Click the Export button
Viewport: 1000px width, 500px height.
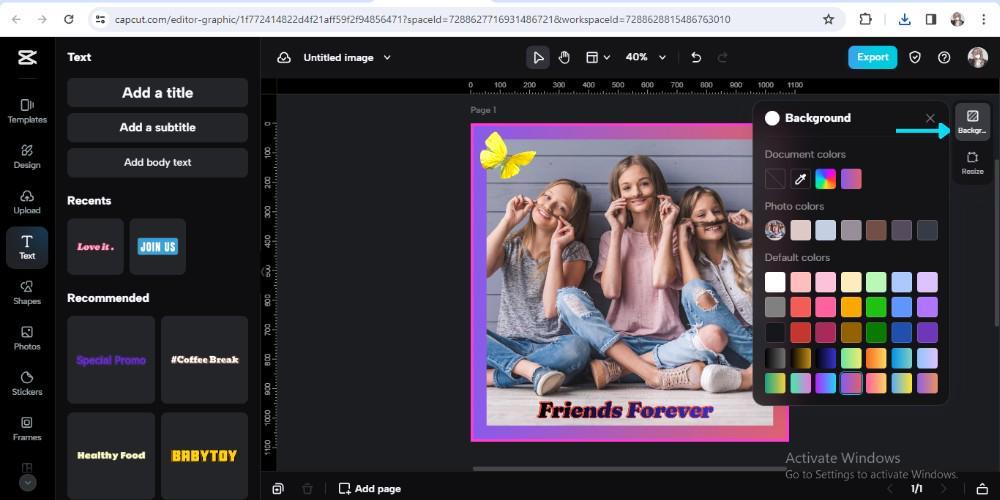pyautogui.click(x=872, y=57)
